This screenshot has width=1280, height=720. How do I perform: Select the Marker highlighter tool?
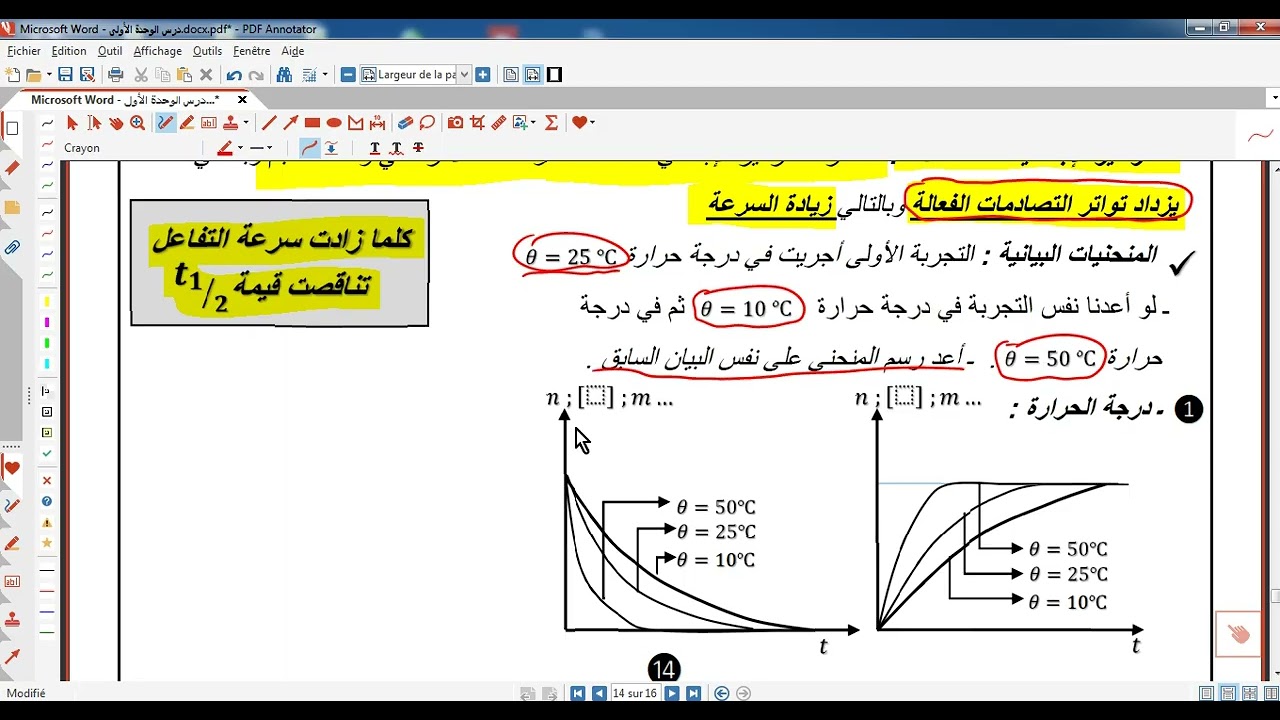coord(187,123)
